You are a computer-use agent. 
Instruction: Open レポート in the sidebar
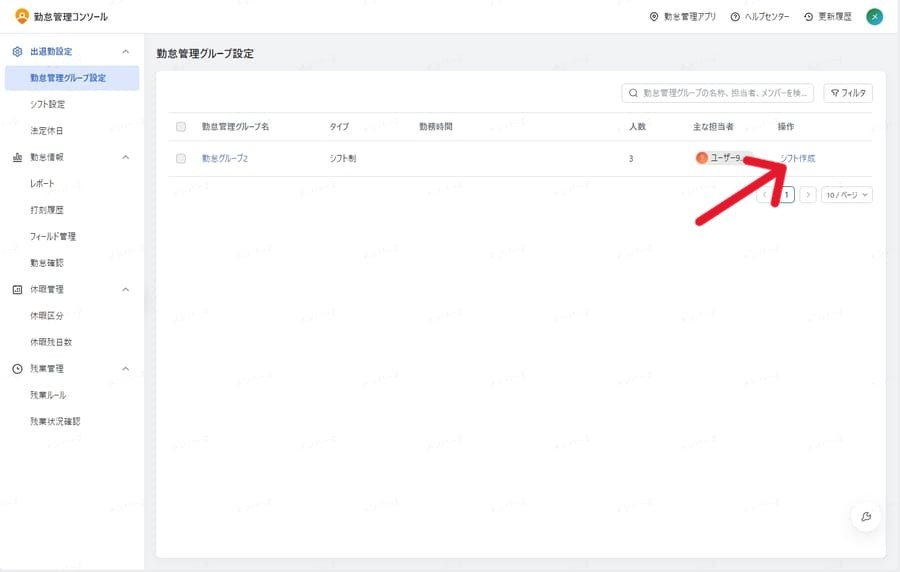click(x=43, y=184)
